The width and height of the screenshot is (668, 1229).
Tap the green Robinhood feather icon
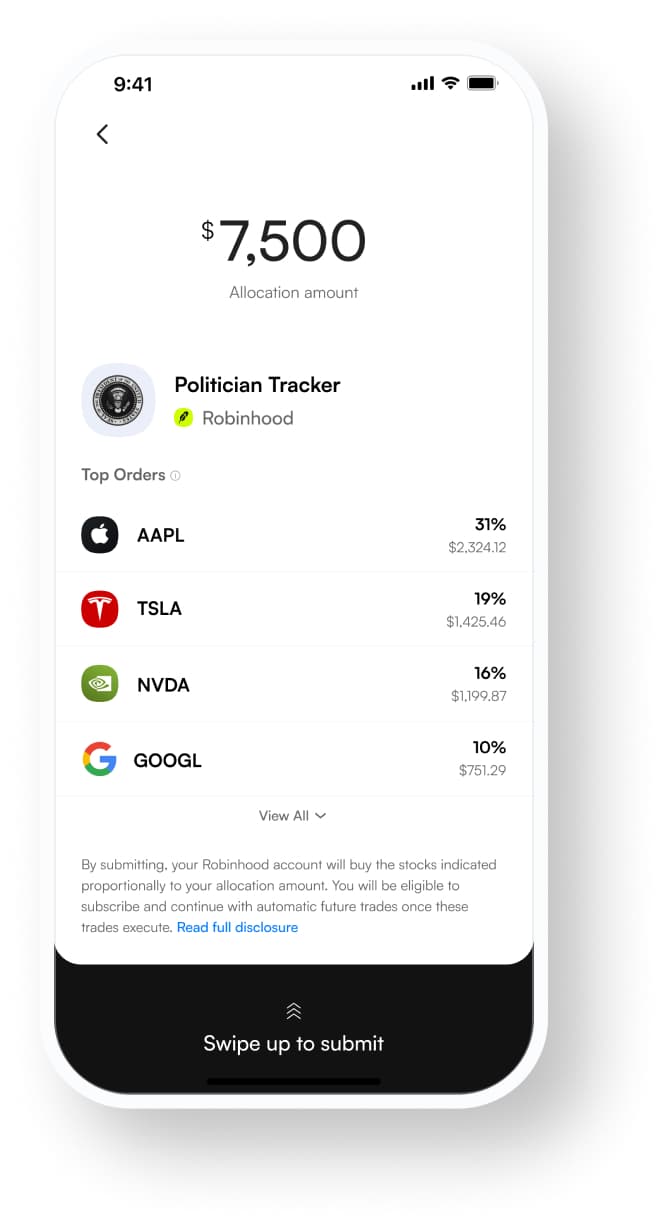pos(183,418)
